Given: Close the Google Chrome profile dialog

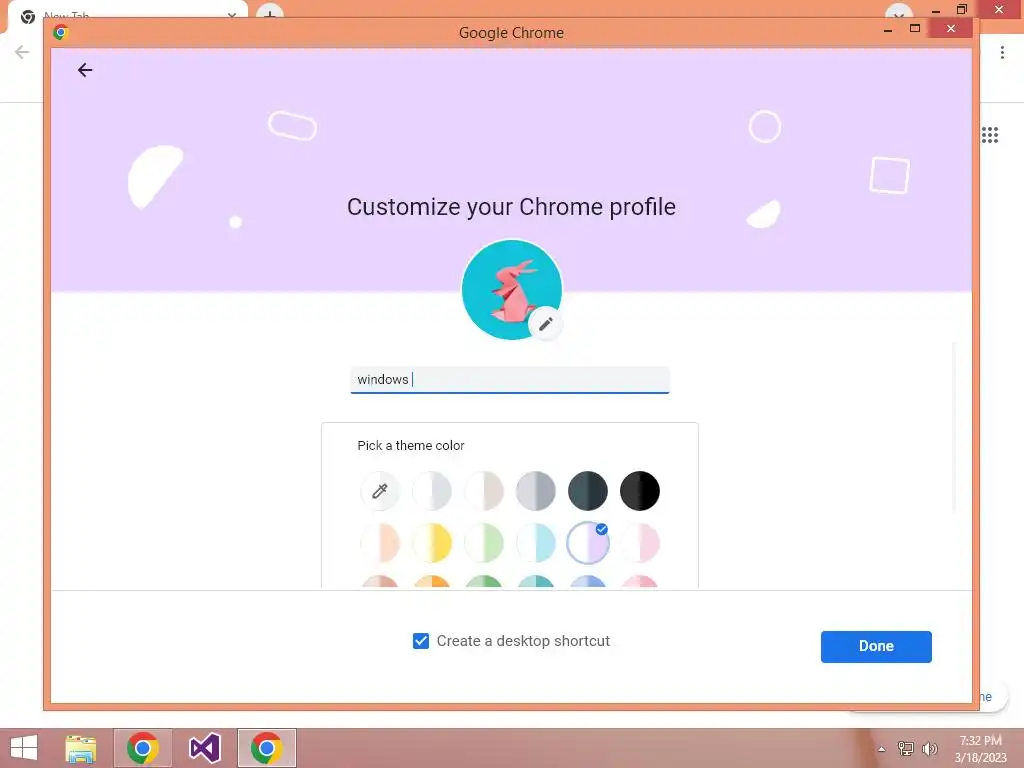Looking at the screenshot, I should (x=951, y=28).
